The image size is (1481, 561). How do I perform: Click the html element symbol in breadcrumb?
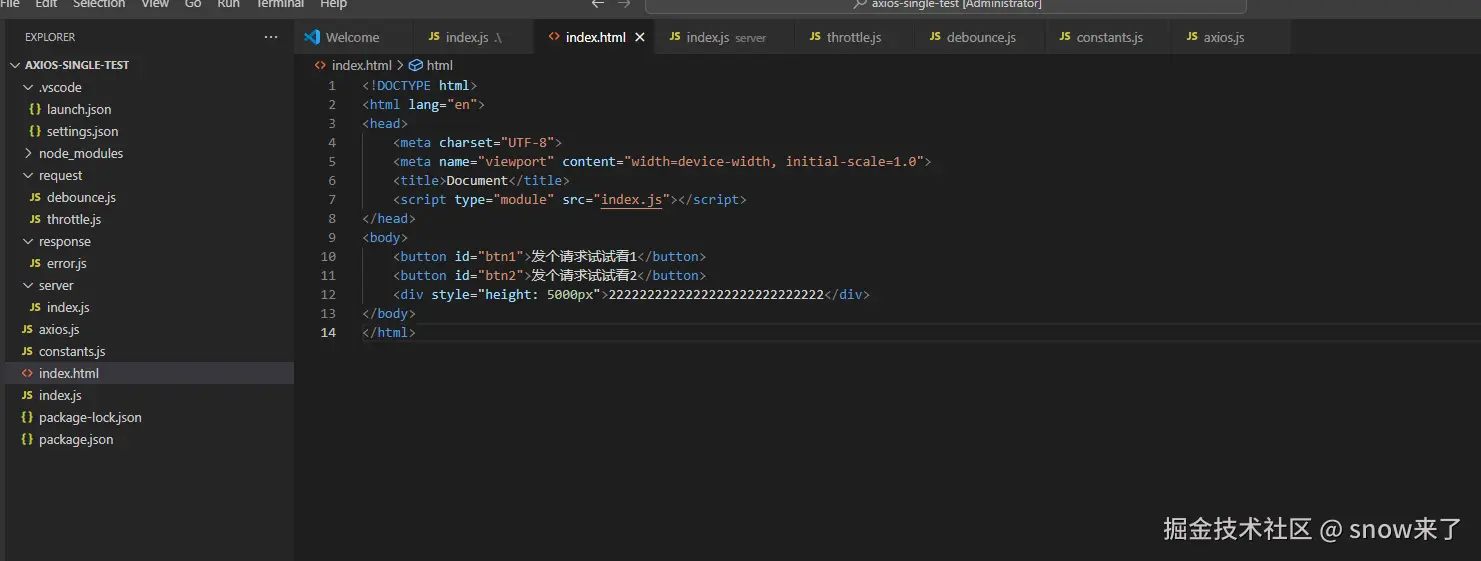tap(416, 65)
